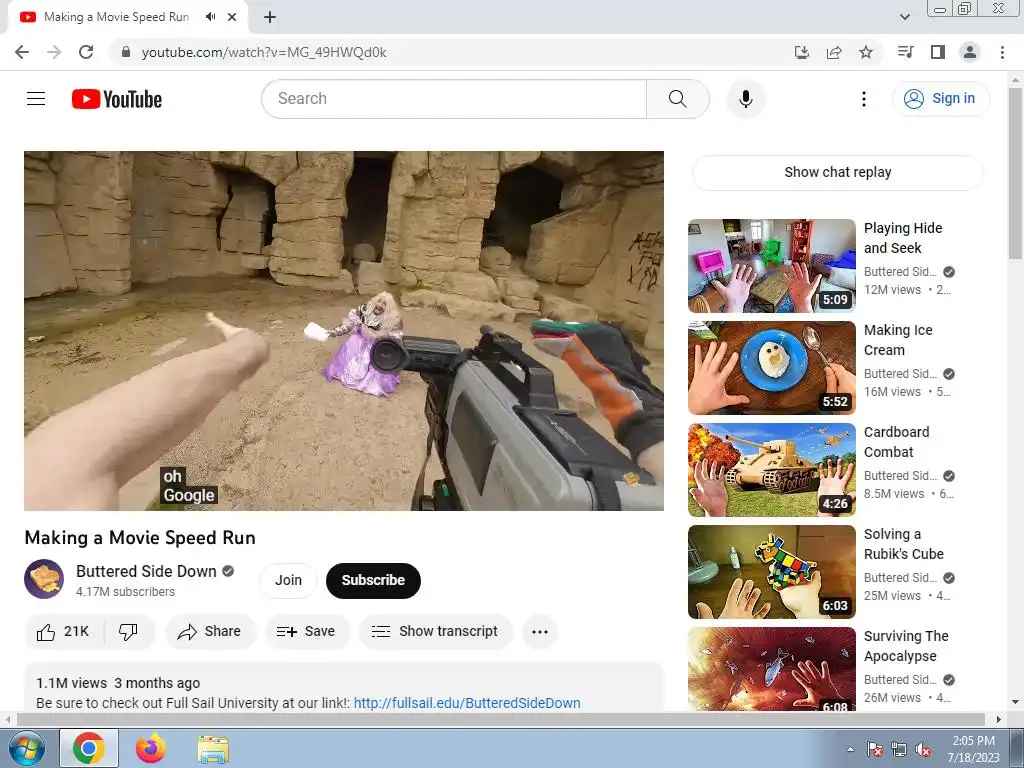Open the fullsail.edu/ButteredSideDown link
Image resolution: width=1024 pixels, height=768 pixels.
point(467,703)
